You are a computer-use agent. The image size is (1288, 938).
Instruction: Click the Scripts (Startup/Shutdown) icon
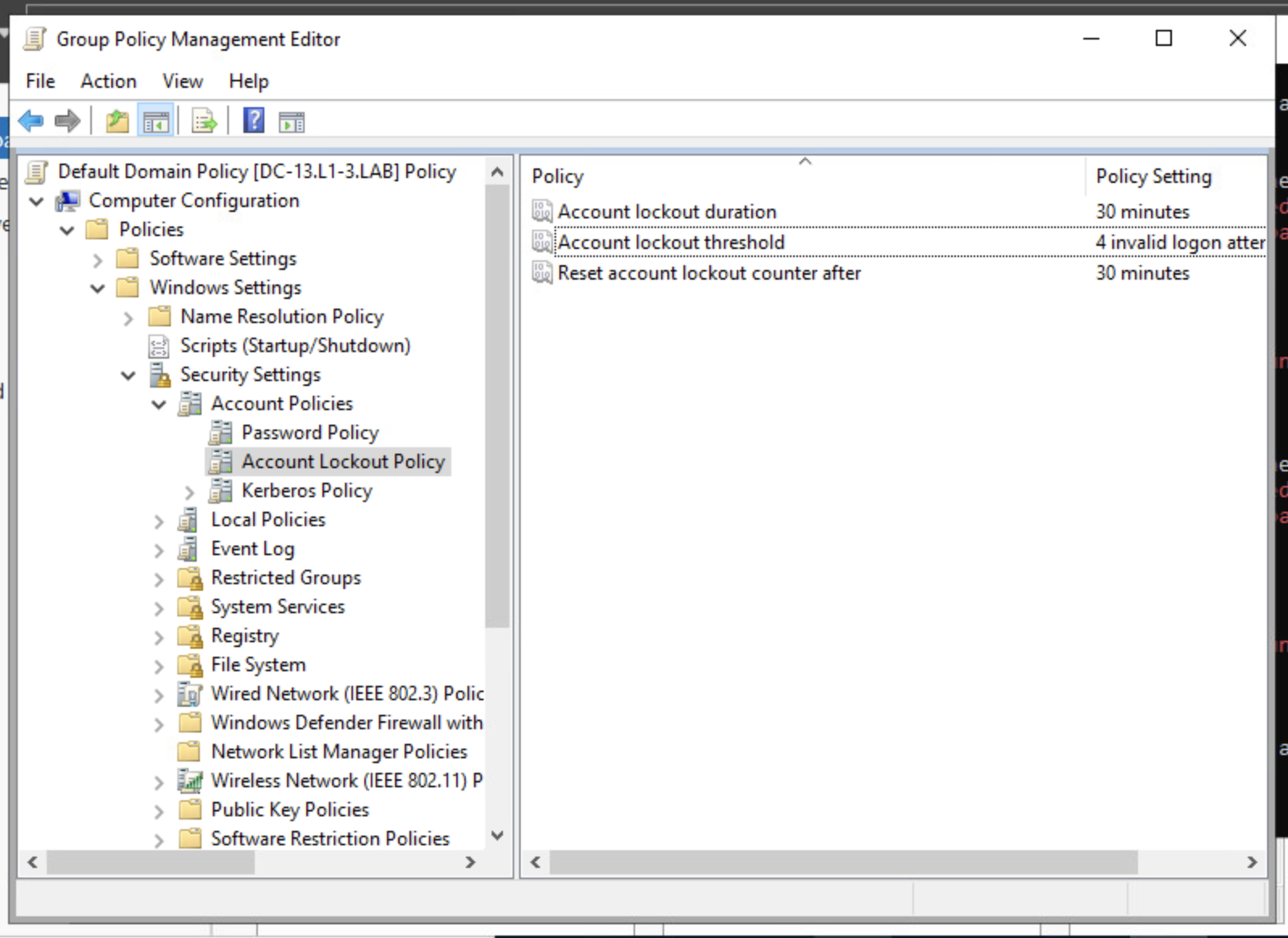[159, 346]
